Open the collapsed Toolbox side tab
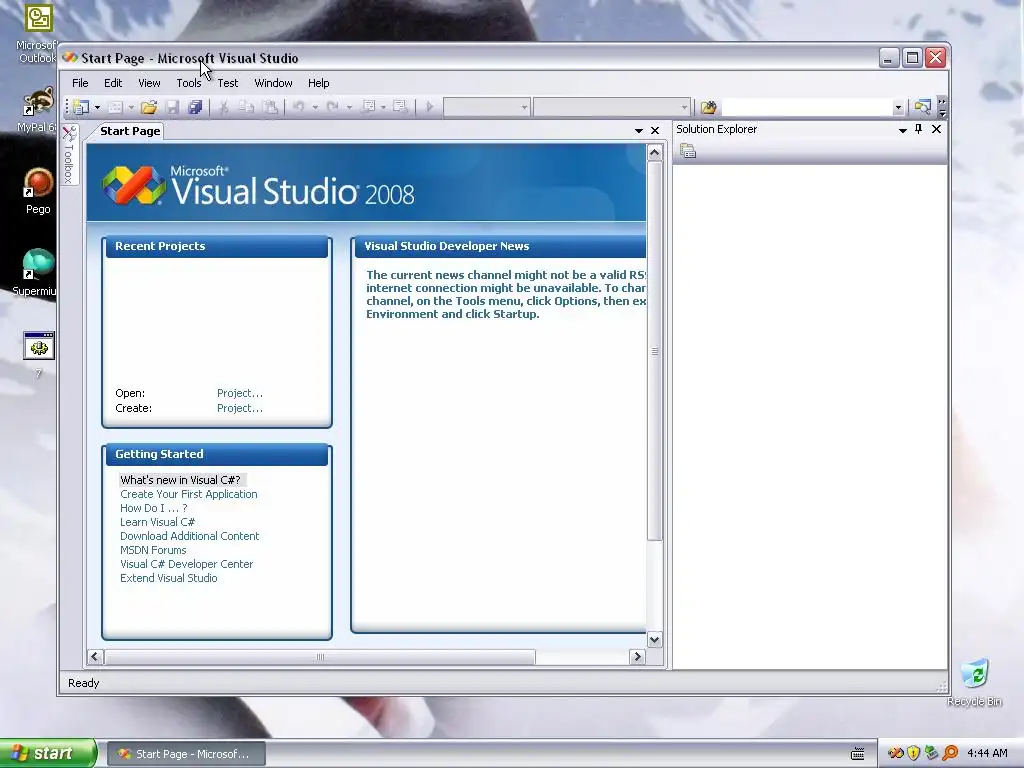 (69, 155)
